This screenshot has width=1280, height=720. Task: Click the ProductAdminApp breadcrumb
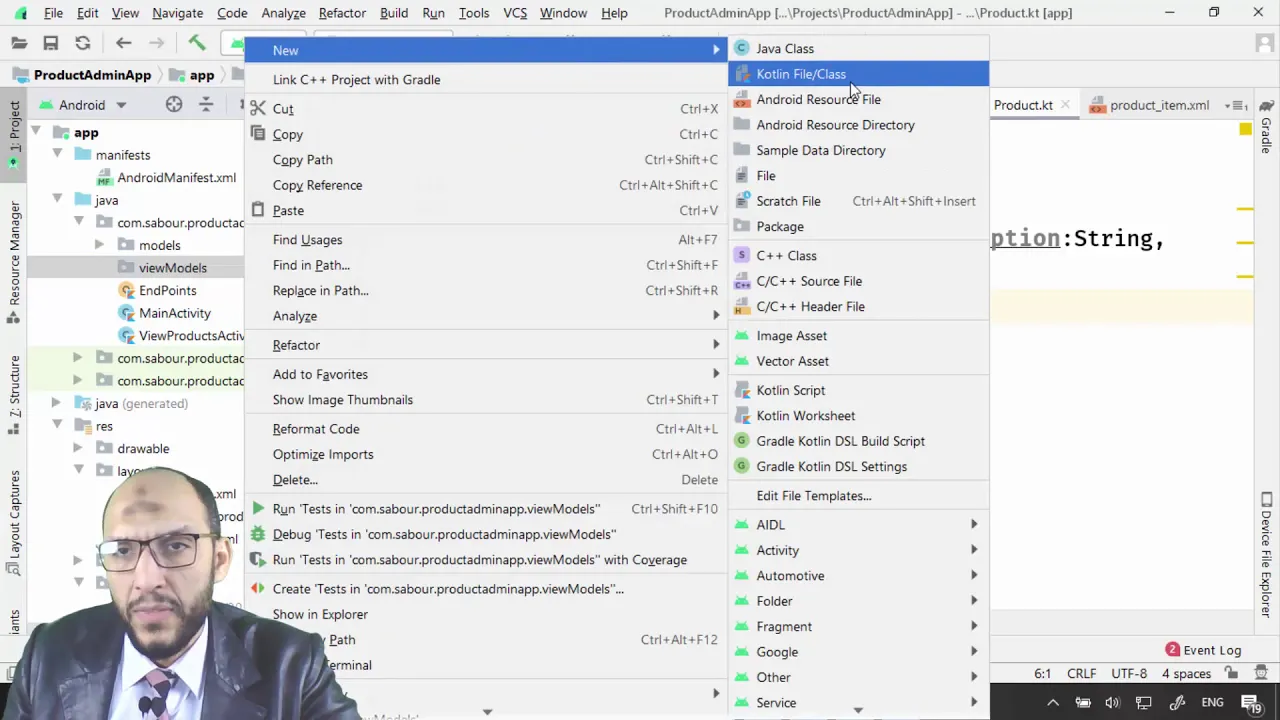pos(82,75)
